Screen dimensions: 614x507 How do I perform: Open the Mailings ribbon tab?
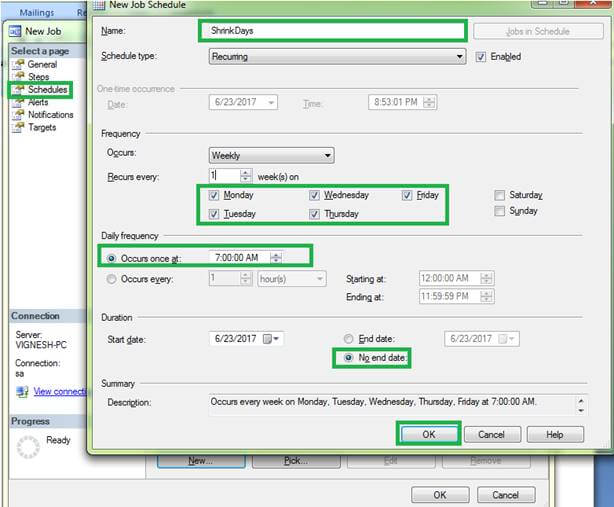[37, 13]
